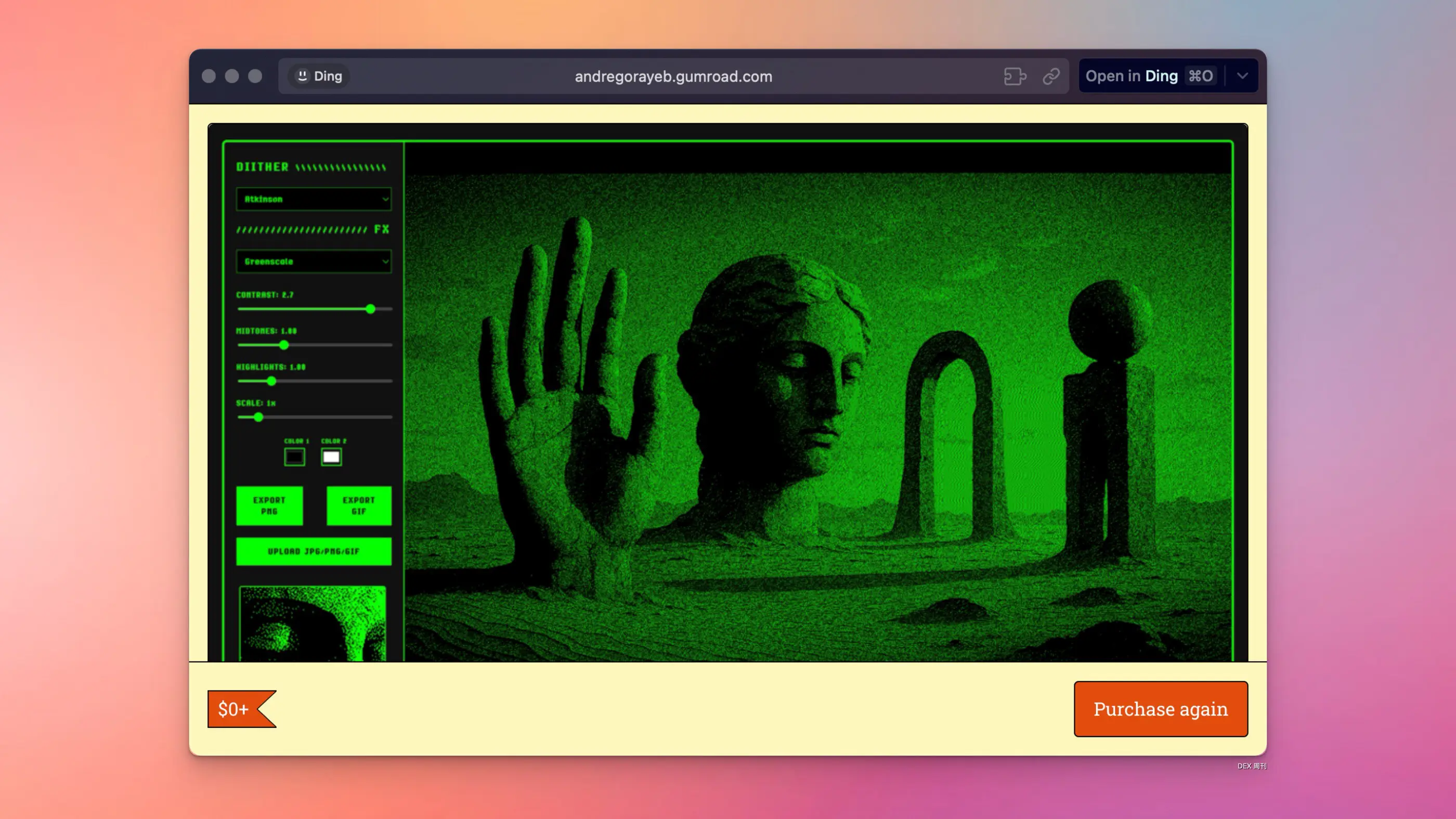Open the Greenscale FX dropdown

coord(314,262)
